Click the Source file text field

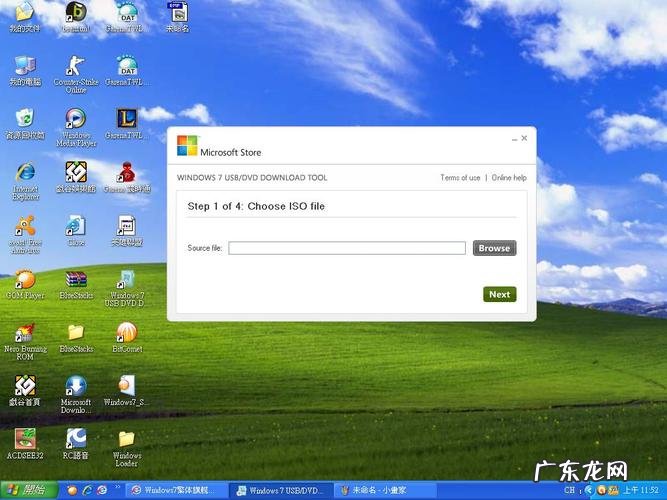pos(346,248)
